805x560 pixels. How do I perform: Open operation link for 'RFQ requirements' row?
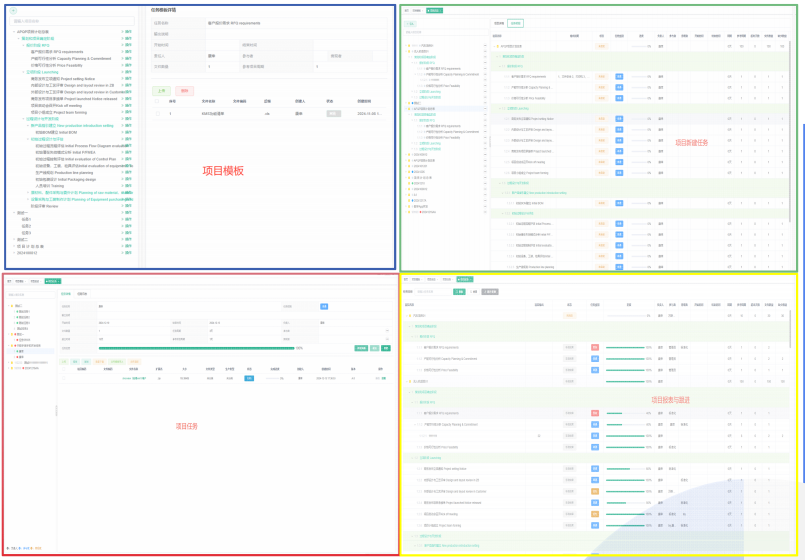point(127,51)
